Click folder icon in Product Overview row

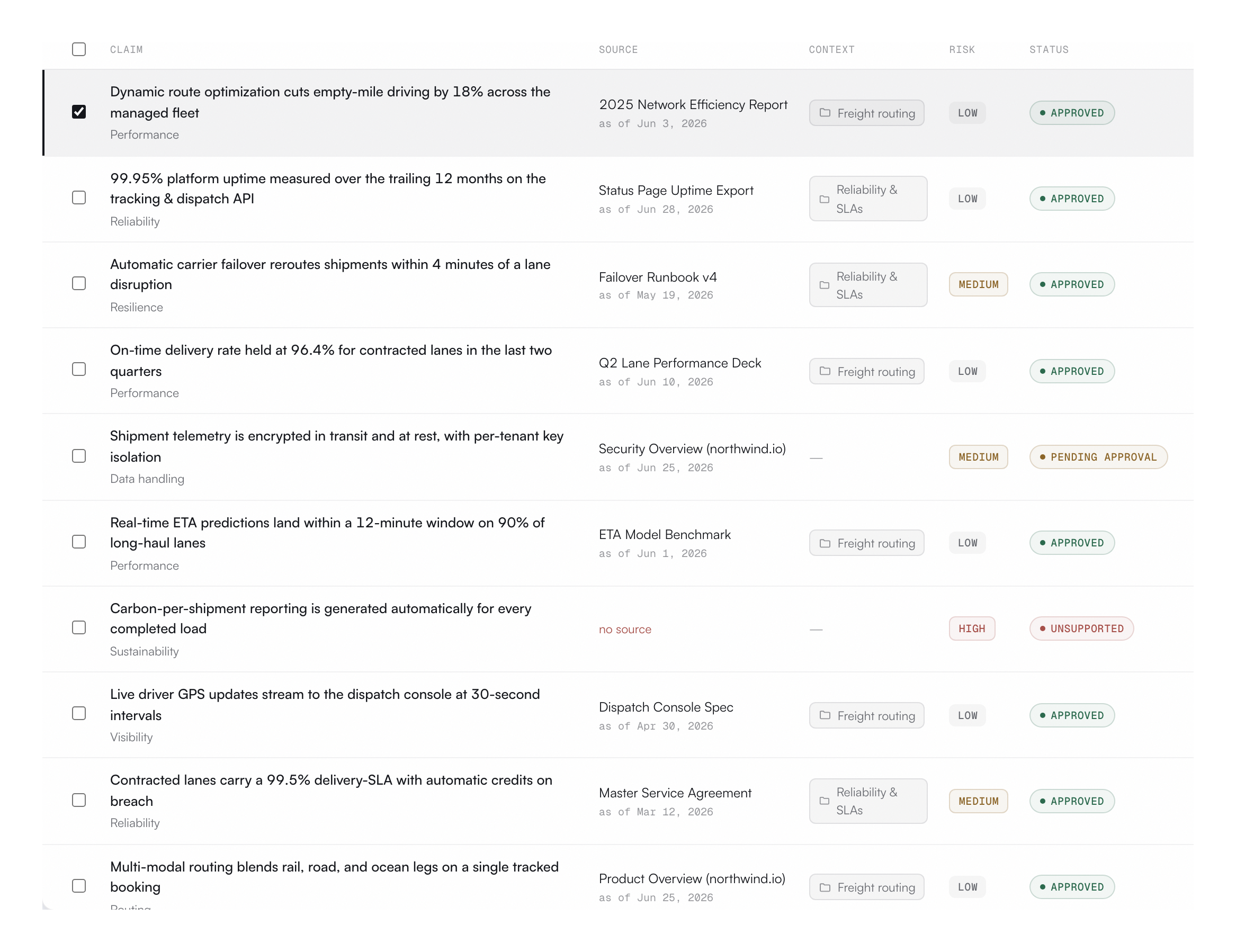pyautogui.click(x=825, y=887)
